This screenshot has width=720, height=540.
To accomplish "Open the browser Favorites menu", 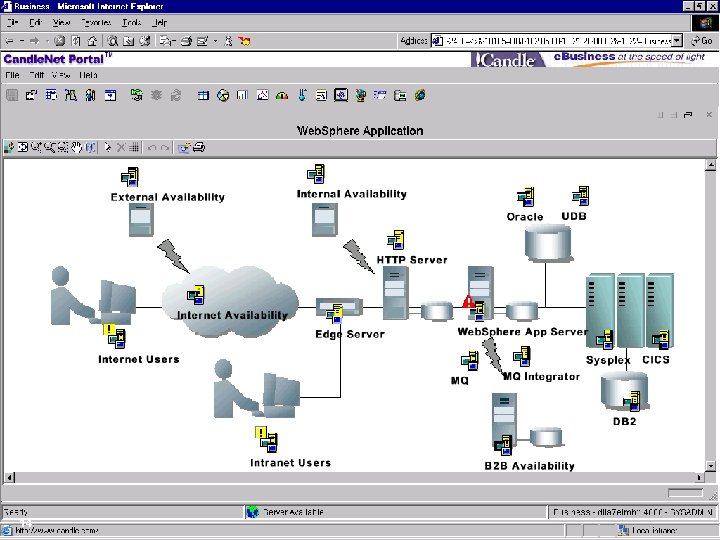I will [x=96, y=22].
